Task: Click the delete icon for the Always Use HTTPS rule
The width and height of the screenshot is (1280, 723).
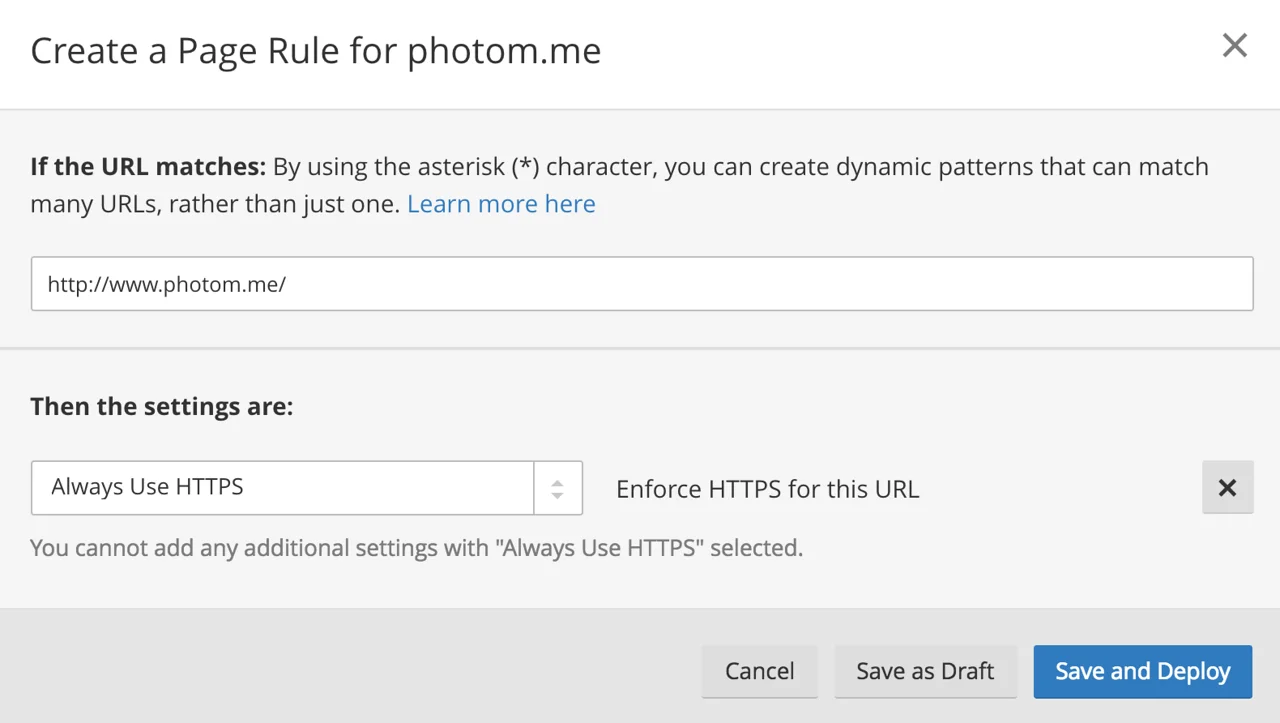Action: coord(1227,487)
